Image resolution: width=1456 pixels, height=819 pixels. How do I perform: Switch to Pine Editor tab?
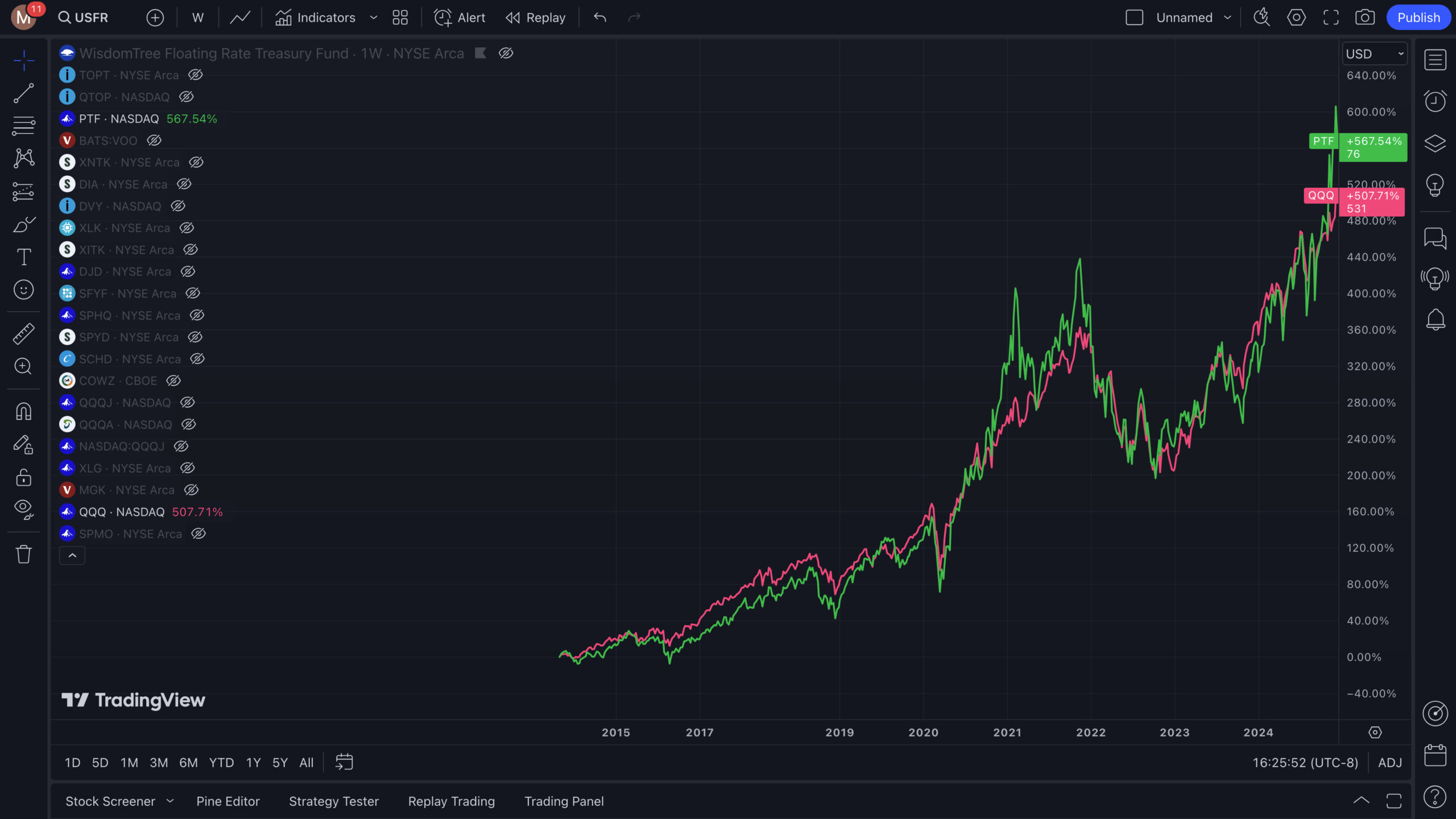click(x=228, y=801)
